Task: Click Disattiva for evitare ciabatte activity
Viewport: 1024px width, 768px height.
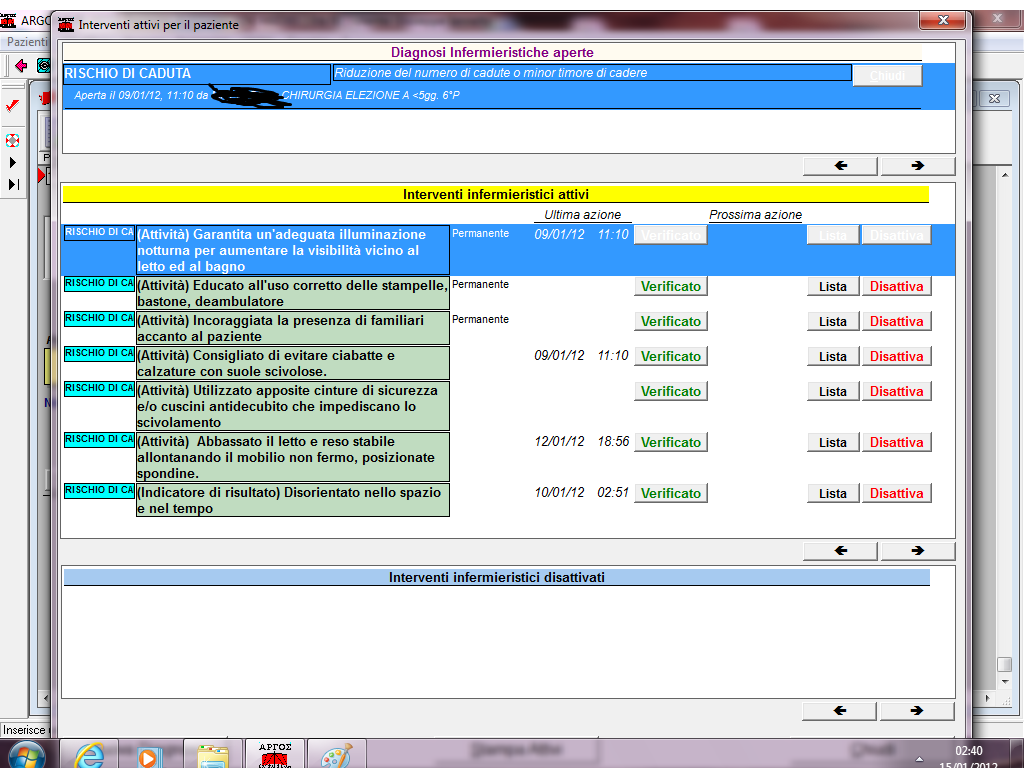Action: 897,356
